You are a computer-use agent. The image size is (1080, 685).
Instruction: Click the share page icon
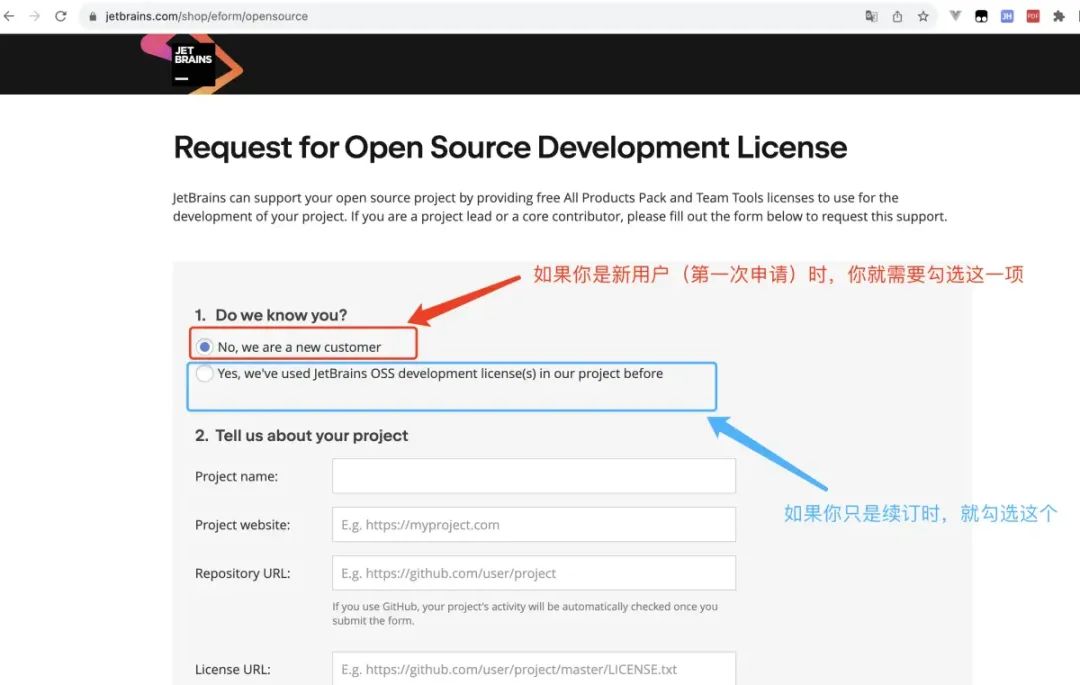tap(897, 16)
